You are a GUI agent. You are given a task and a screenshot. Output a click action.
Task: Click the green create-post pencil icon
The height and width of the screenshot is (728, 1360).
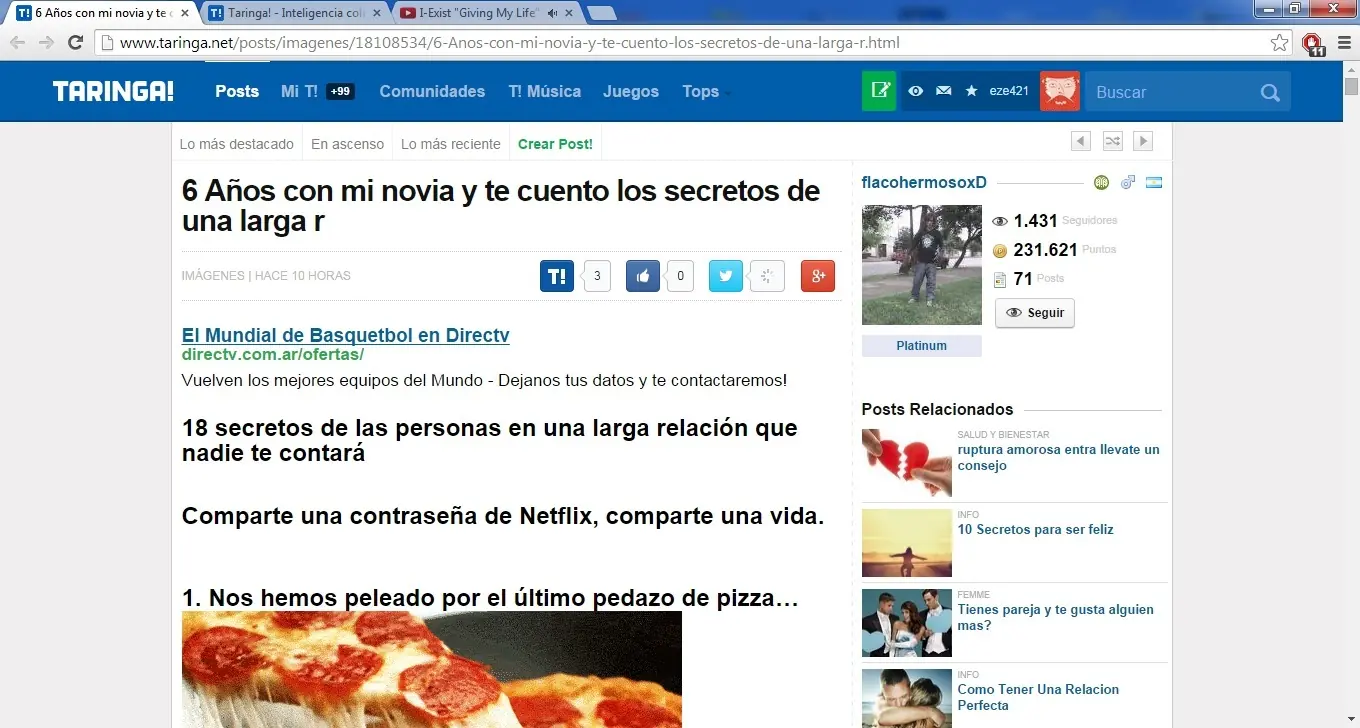pos(880,91)
